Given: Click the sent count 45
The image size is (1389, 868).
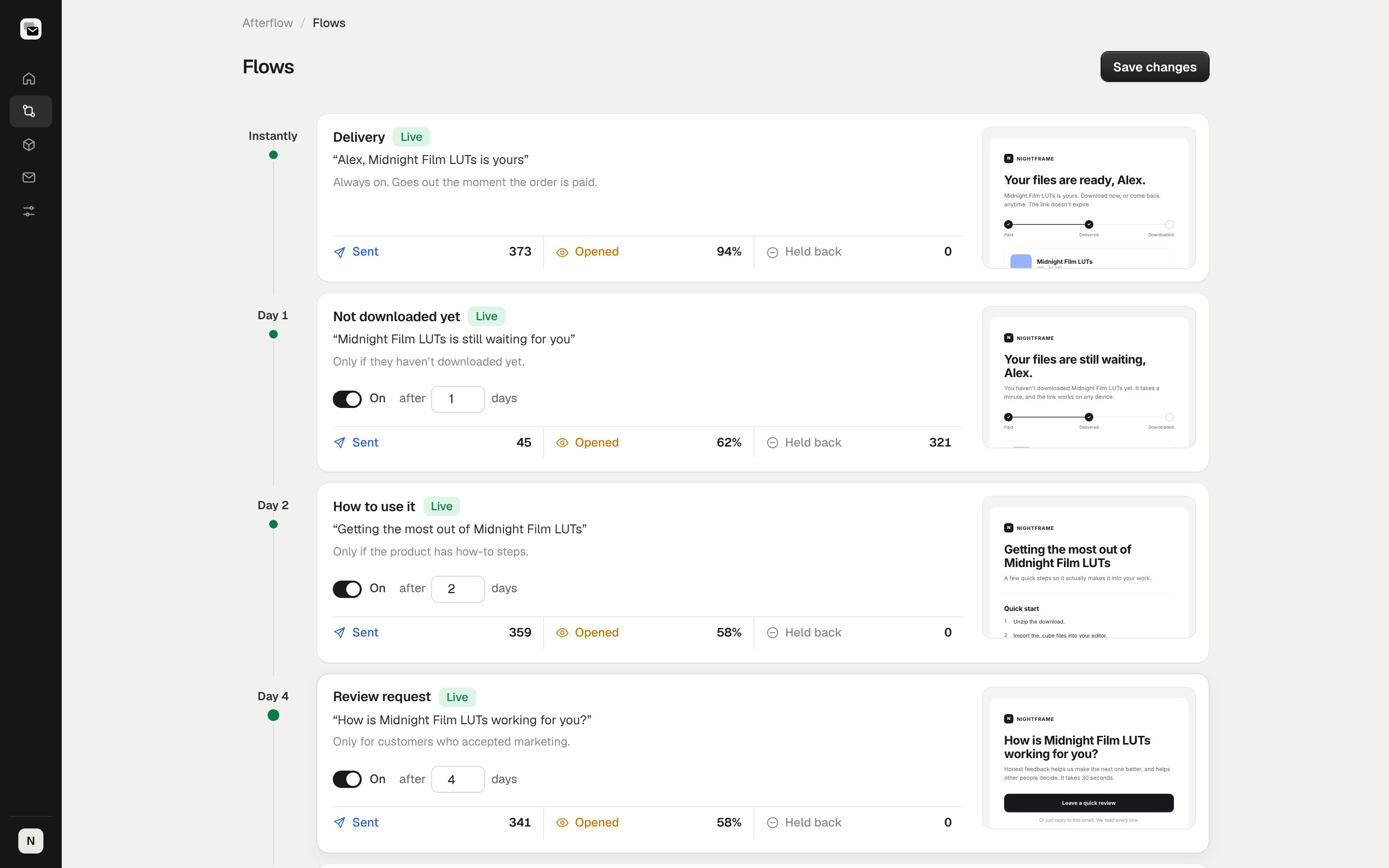Looking at the screenshot, I should tap(523, 442).
